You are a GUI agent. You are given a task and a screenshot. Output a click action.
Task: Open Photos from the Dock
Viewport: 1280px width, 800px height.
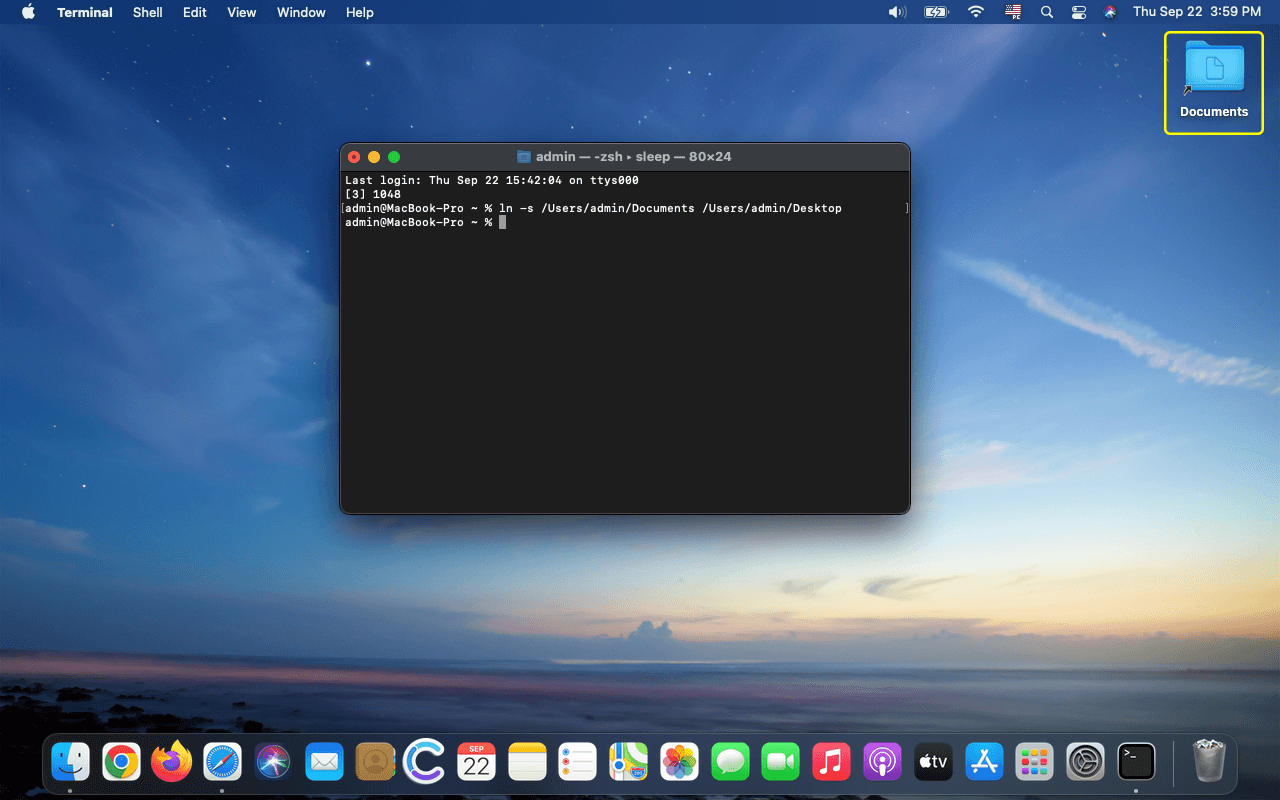(679, 761)
